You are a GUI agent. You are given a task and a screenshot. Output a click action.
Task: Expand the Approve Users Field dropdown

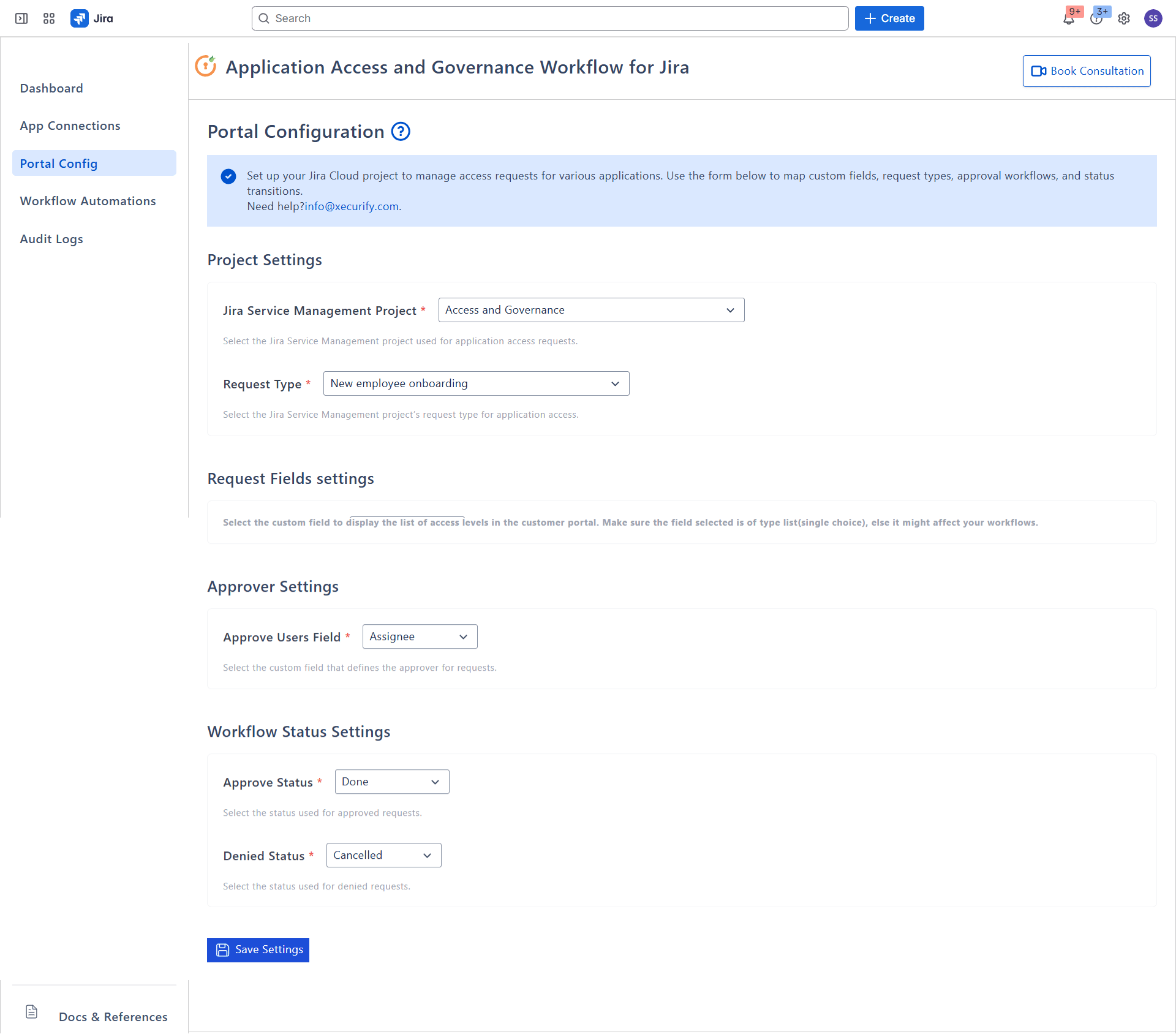tap(420, 636)
